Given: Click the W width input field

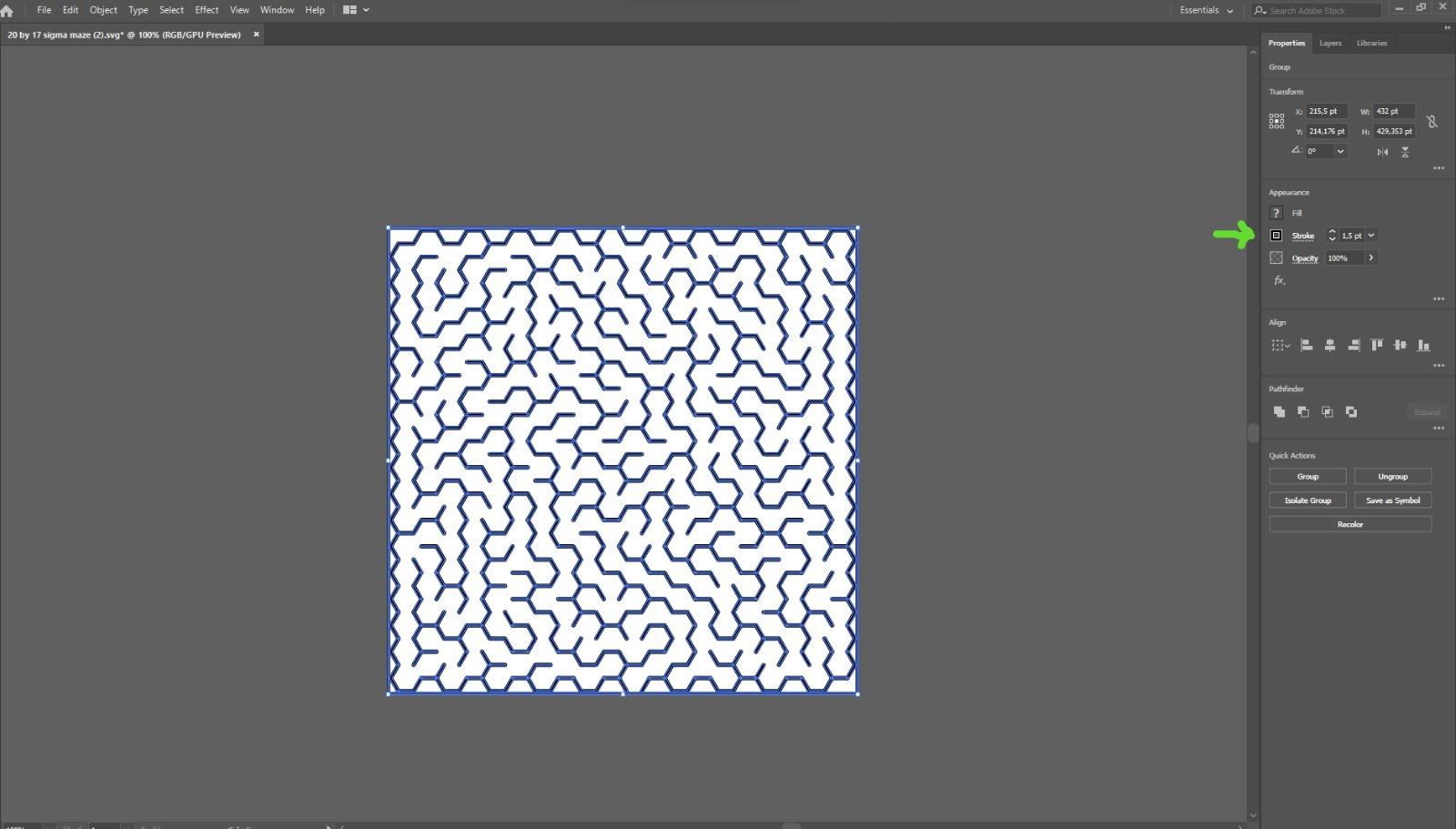Looking at the screenshot, I should pyautogui.click(x=1394, y=111).
